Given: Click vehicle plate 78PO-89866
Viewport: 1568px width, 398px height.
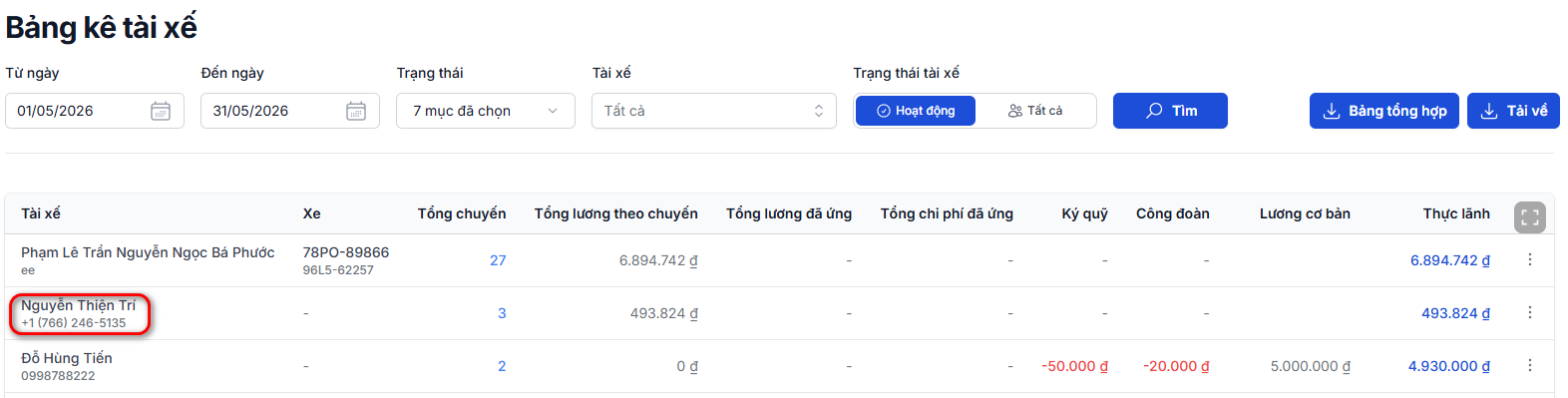Looking at the screenshot, I should [x=346, y=252].
